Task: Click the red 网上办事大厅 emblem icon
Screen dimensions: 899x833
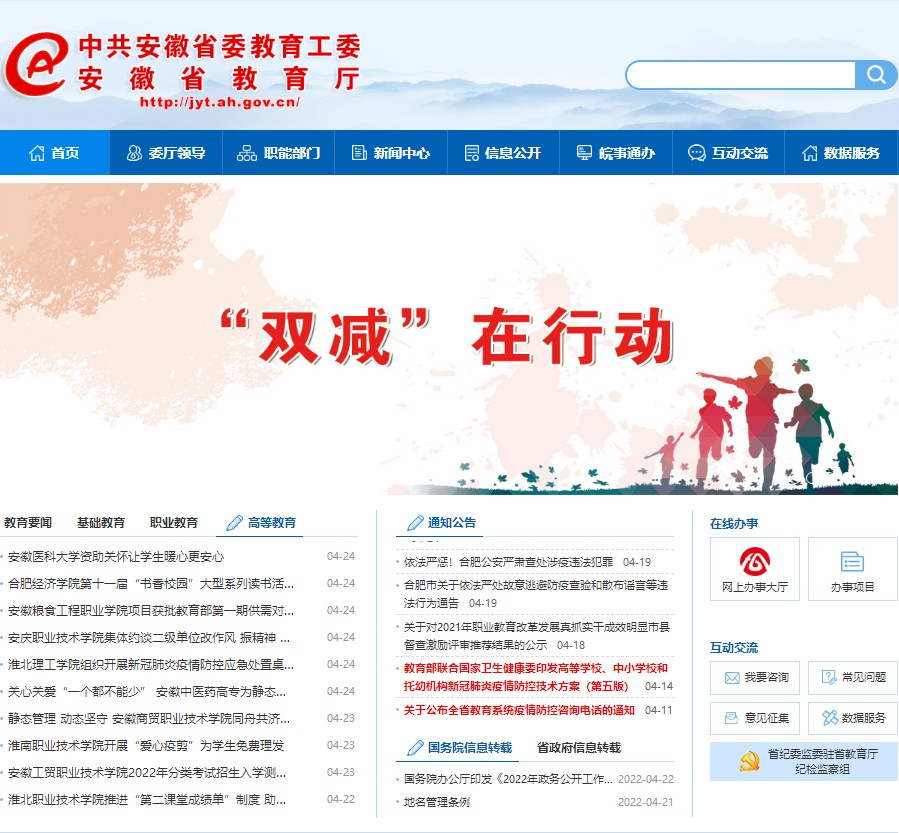Action: (x=755, y=561)
